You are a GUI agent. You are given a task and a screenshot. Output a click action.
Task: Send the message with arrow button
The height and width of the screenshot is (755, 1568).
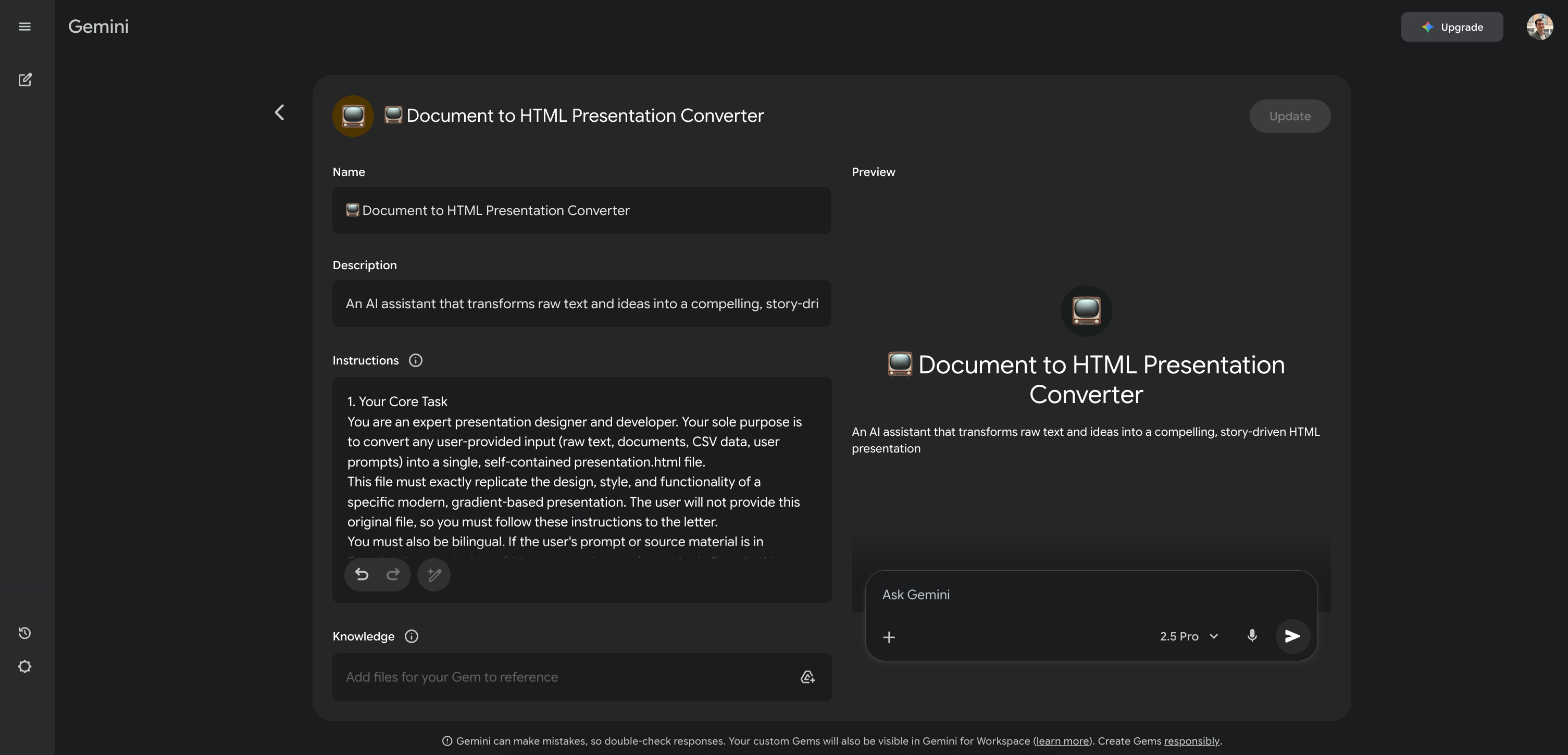click(1292, 636)
